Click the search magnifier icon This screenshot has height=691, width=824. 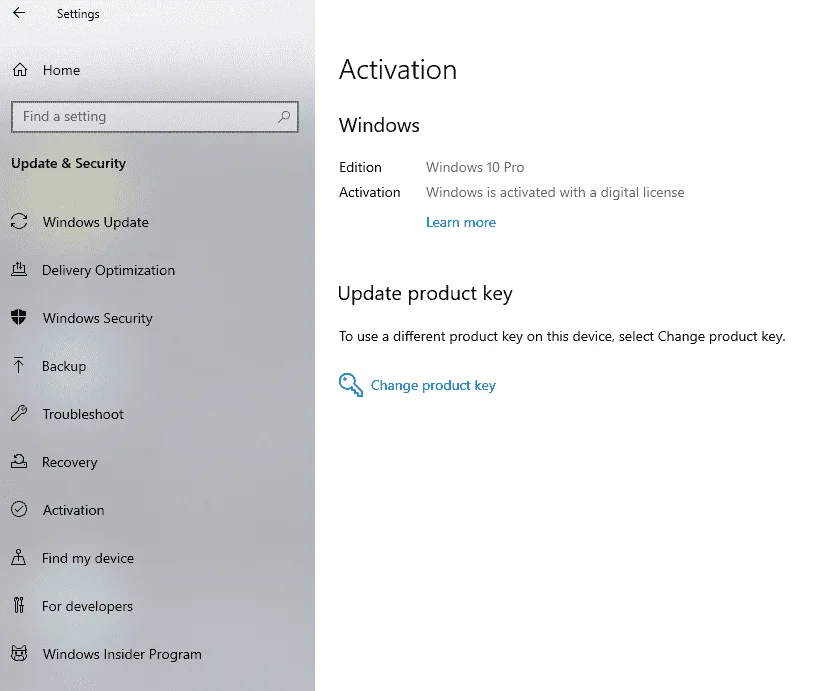click(x=284, y=117)
